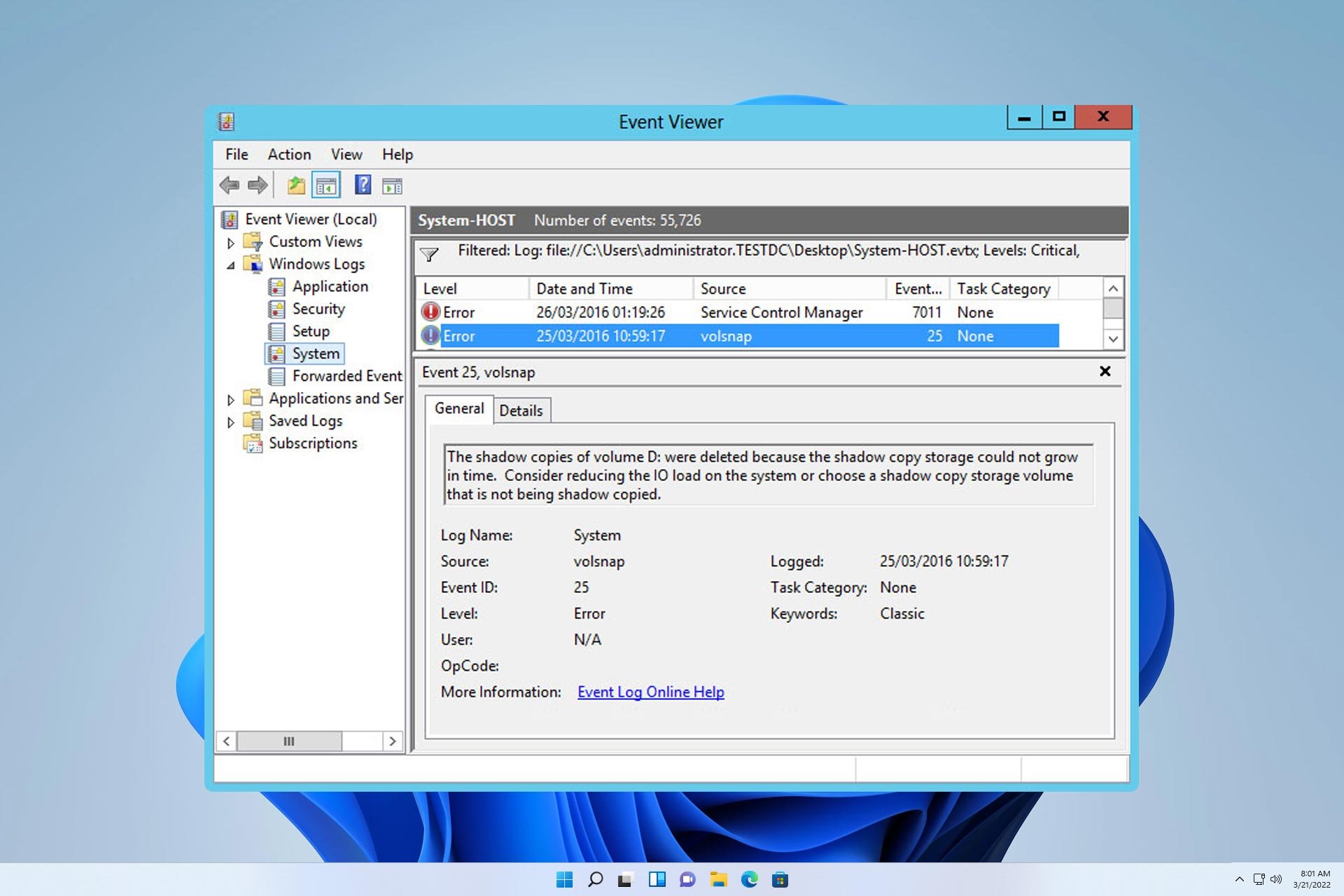Open the Action menu in menu bar
The image size is (1344, 896).
coord(289,154)
